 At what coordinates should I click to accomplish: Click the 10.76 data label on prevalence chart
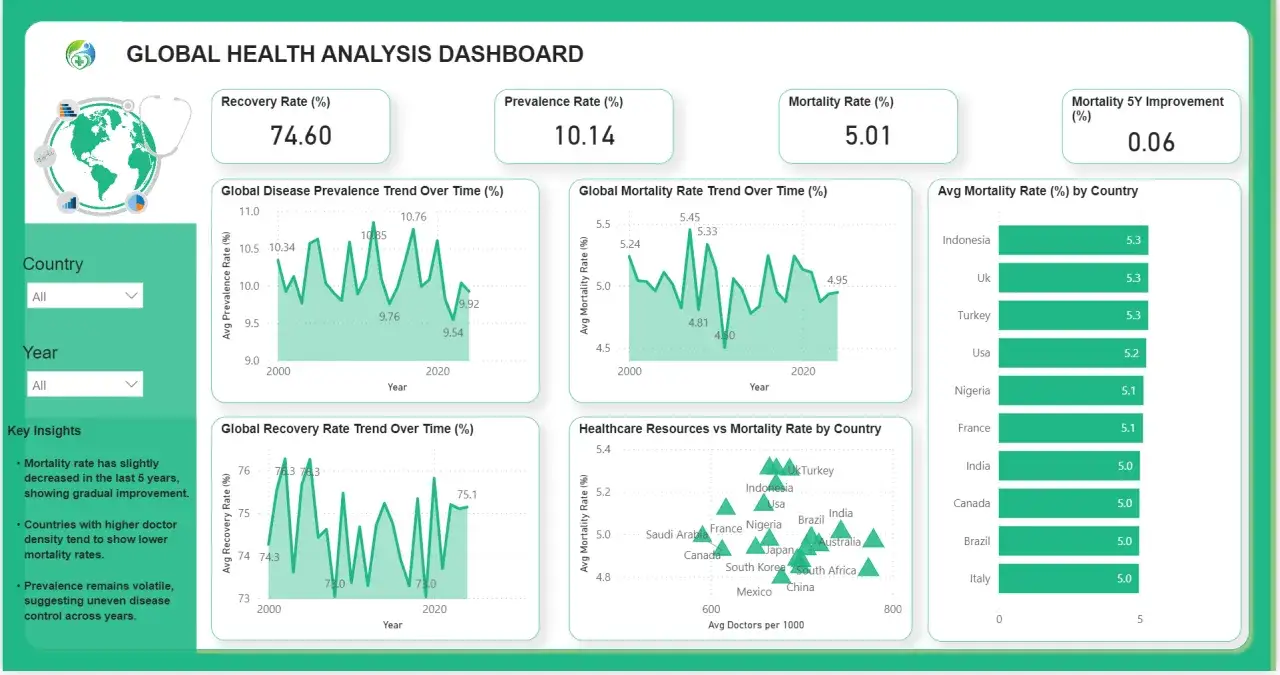413,217
